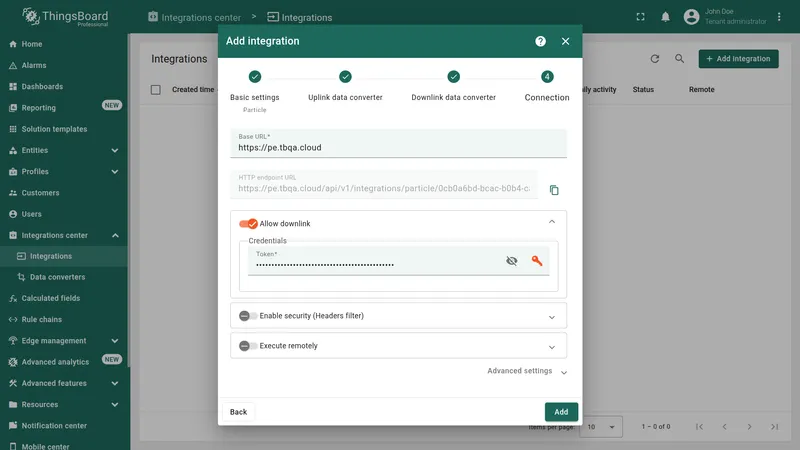Click the orange key icon in Token field
This screenshot has height=450, width=800.
537,261
